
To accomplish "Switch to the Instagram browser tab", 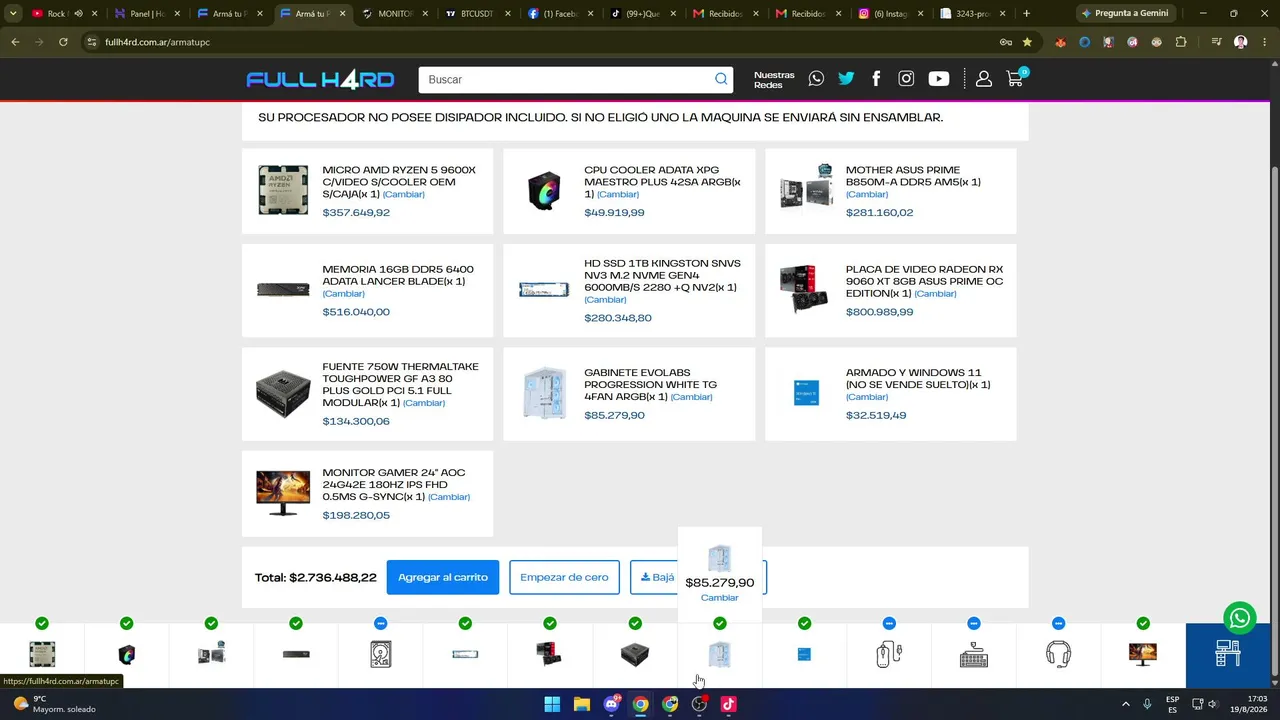I will coord(893,14).
